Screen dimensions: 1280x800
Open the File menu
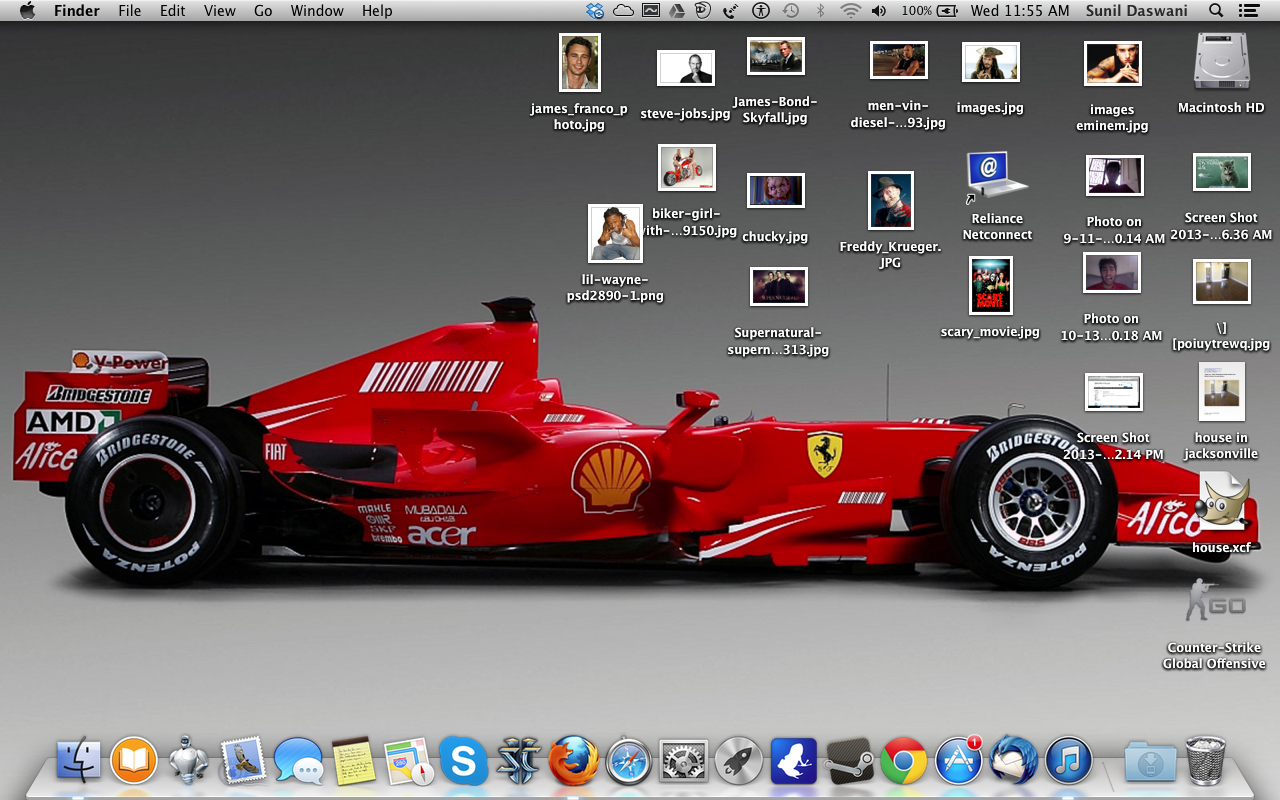pos(129,11)
